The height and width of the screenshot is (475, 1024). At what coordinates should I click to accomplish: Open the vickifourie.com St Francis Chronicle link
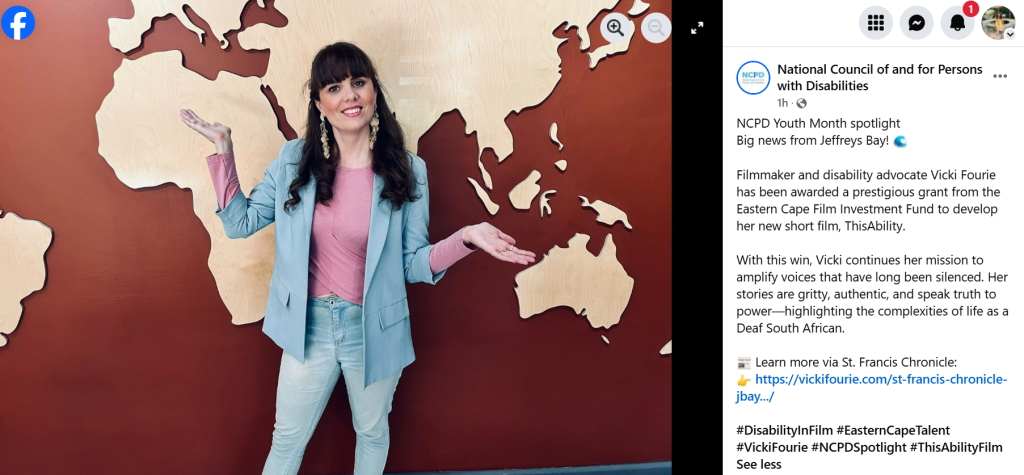point(872,388)
